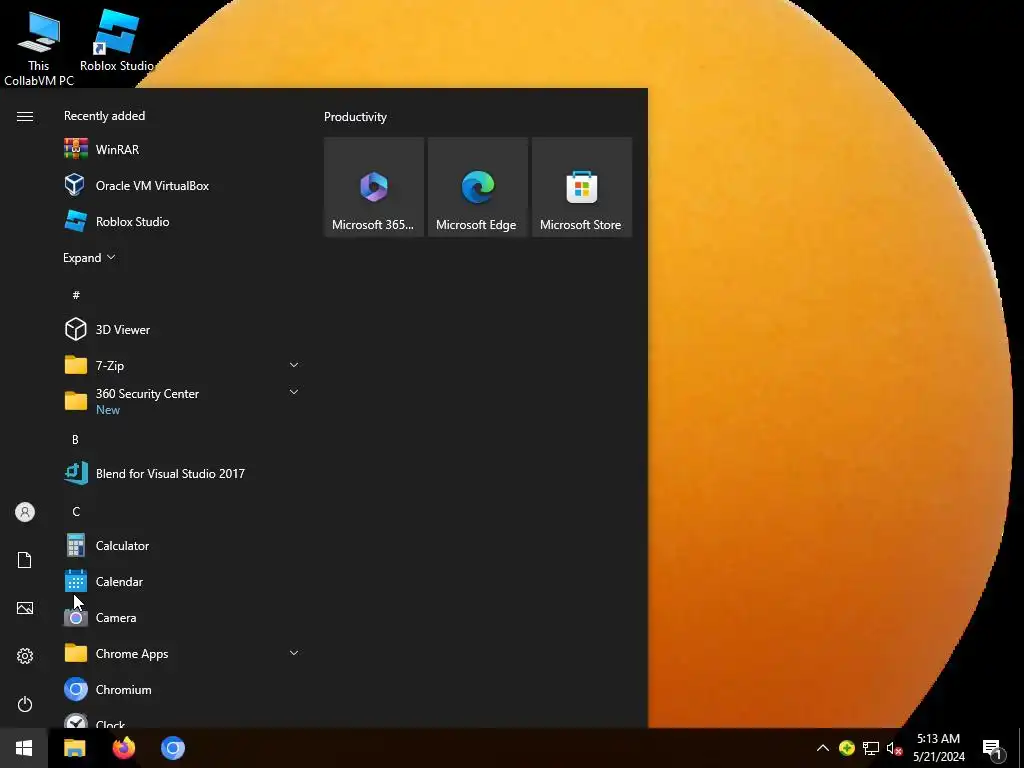1024x768 pixels.
Task: Click the Windows Start button
Action: 24,748
